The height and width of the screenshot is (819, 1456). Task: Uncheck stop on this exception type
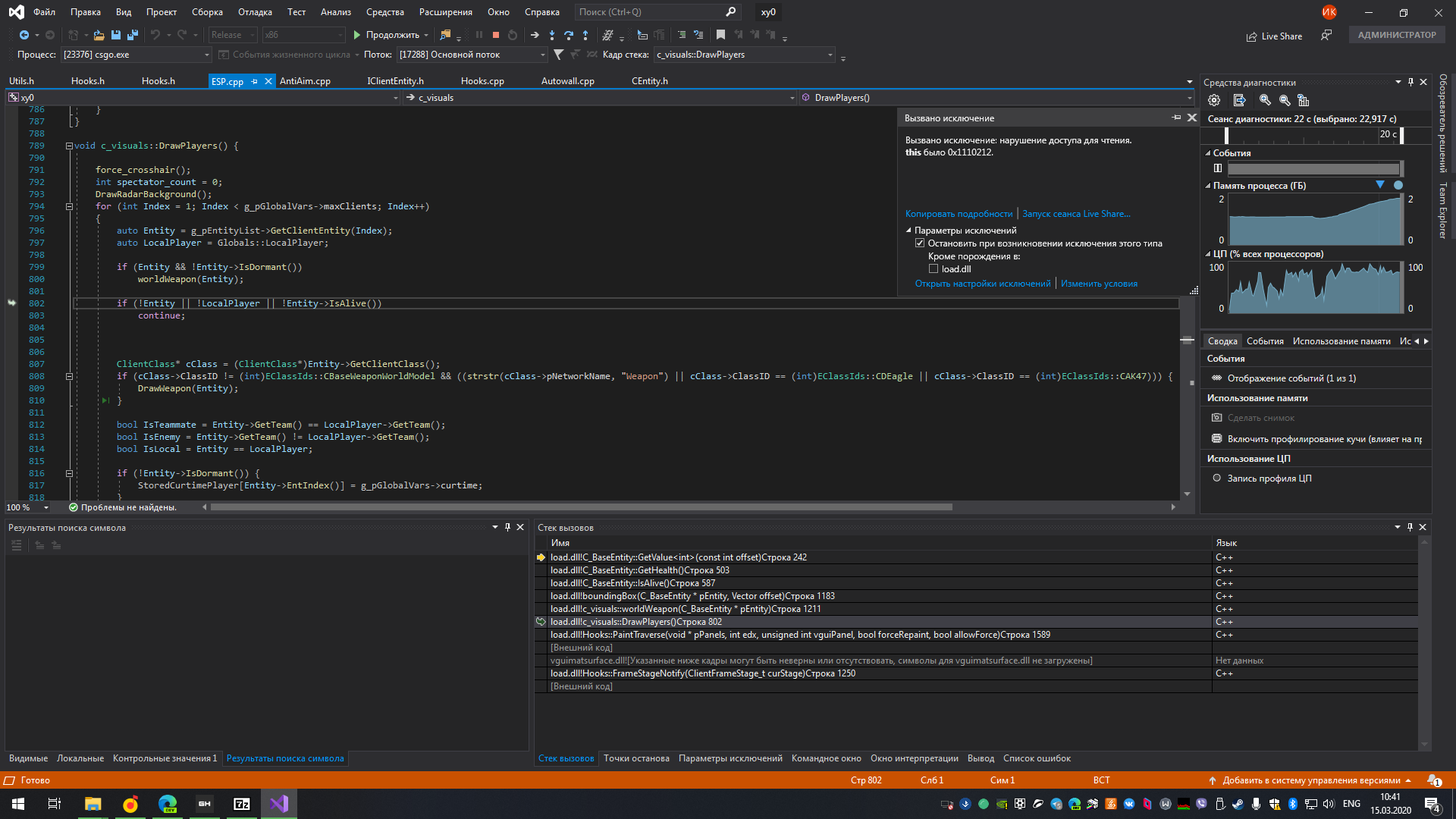920,243
